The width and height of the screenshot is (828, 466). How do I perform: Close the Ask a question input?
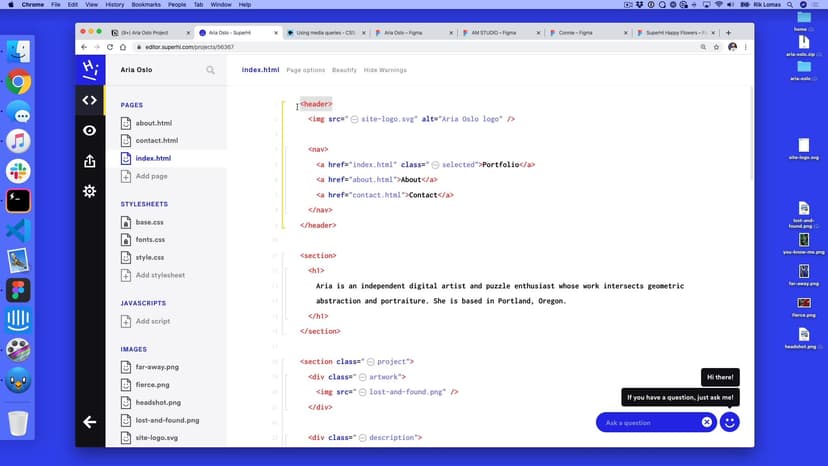pyautogui.click(x=706, y=422)
